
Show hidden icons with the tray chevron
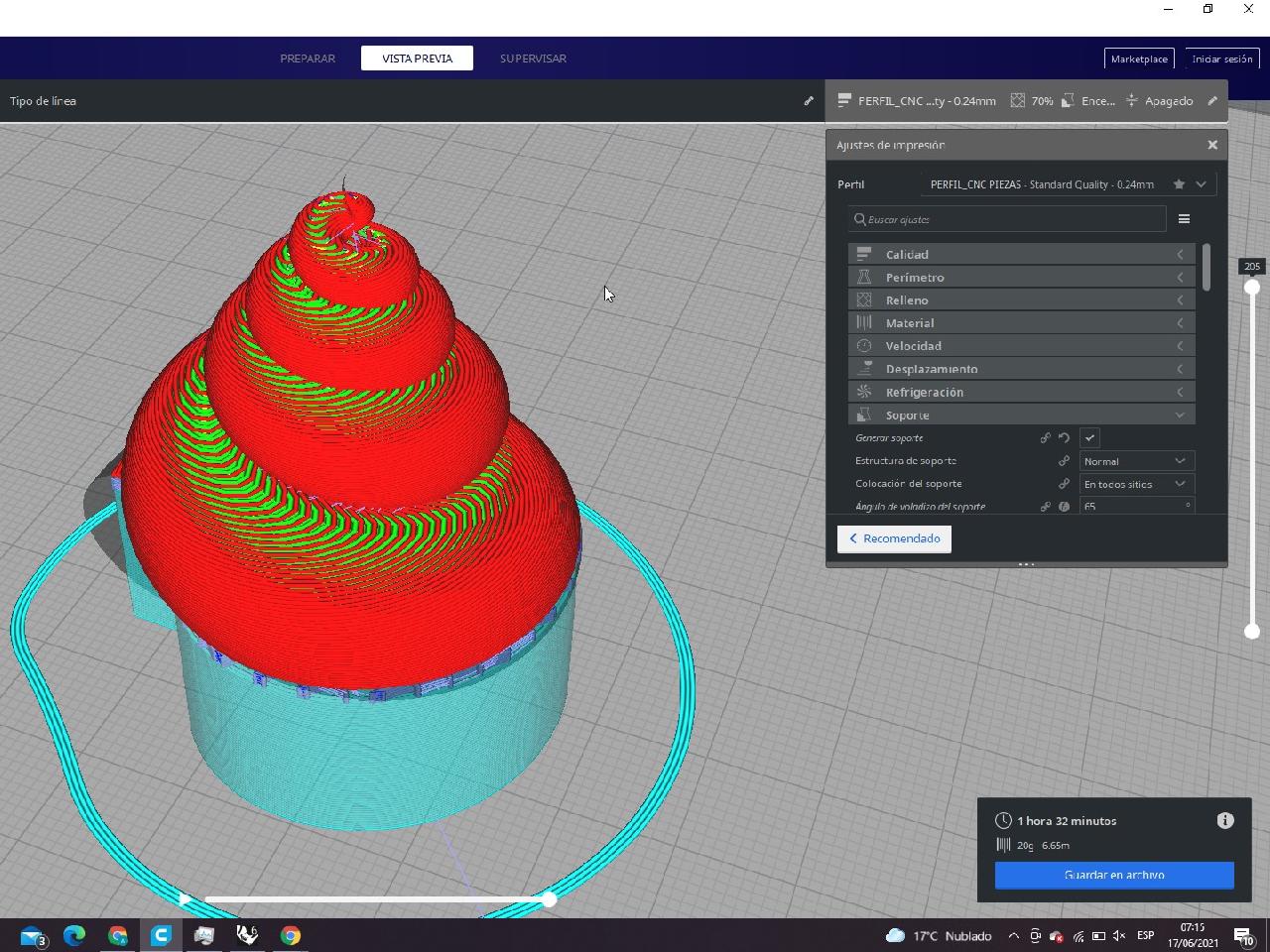(1013, 935)
